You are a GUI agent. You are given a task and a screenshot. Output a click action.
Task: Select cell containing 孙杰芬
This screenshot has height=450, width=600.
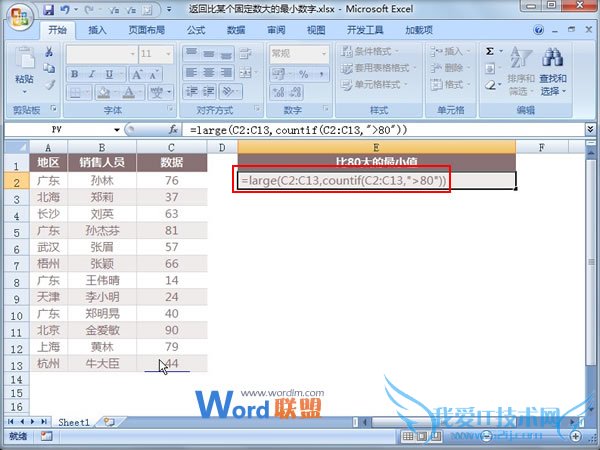[x=102, y=230]
